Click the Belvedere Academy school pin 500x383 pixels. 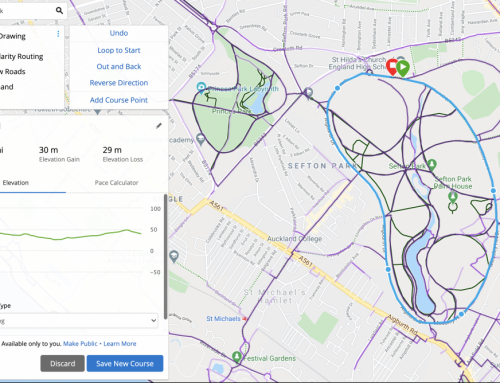click(200, 139)
